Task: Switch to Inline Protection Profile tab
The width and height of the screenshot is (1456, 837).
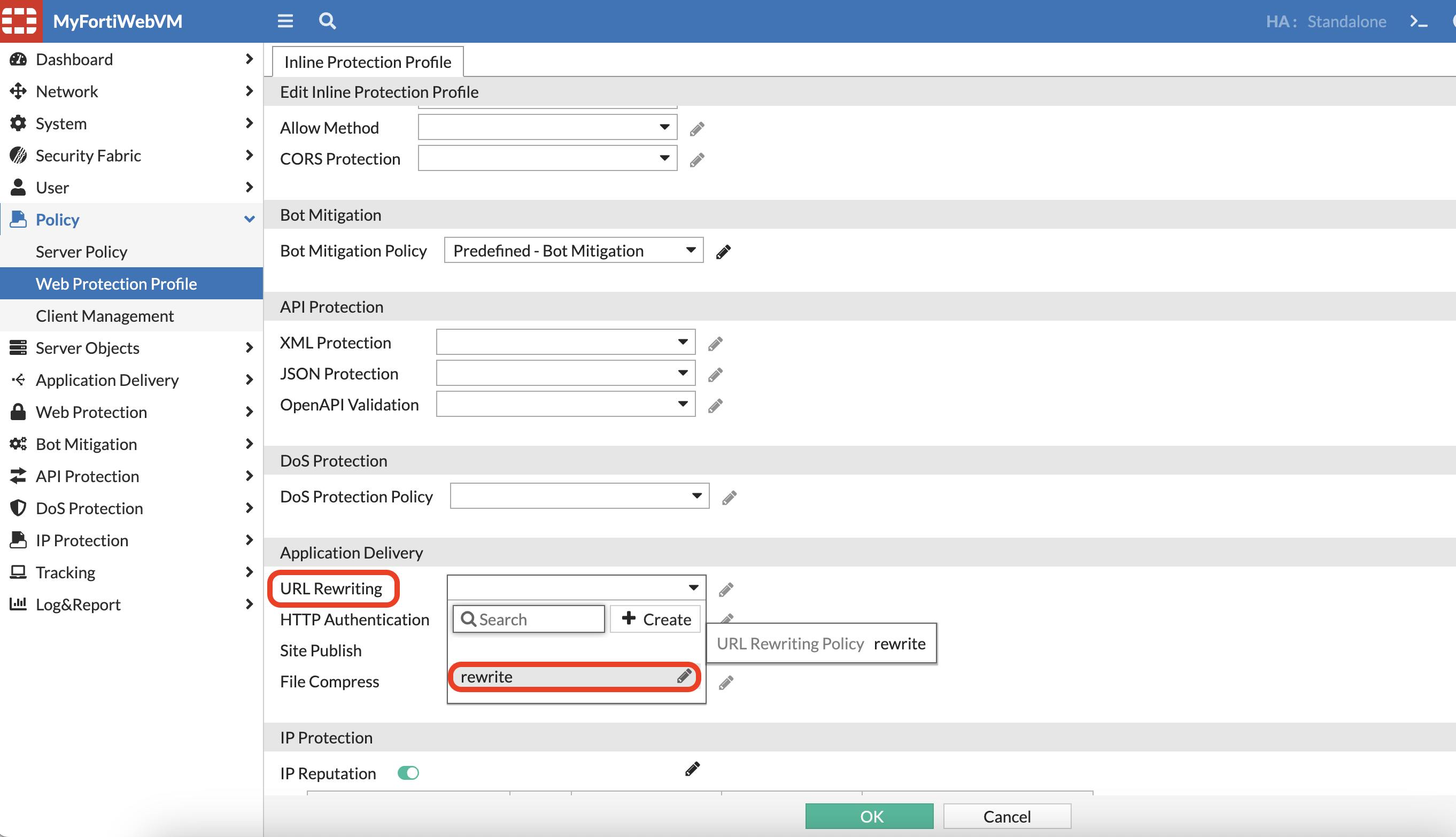Action: click(368, 61)
